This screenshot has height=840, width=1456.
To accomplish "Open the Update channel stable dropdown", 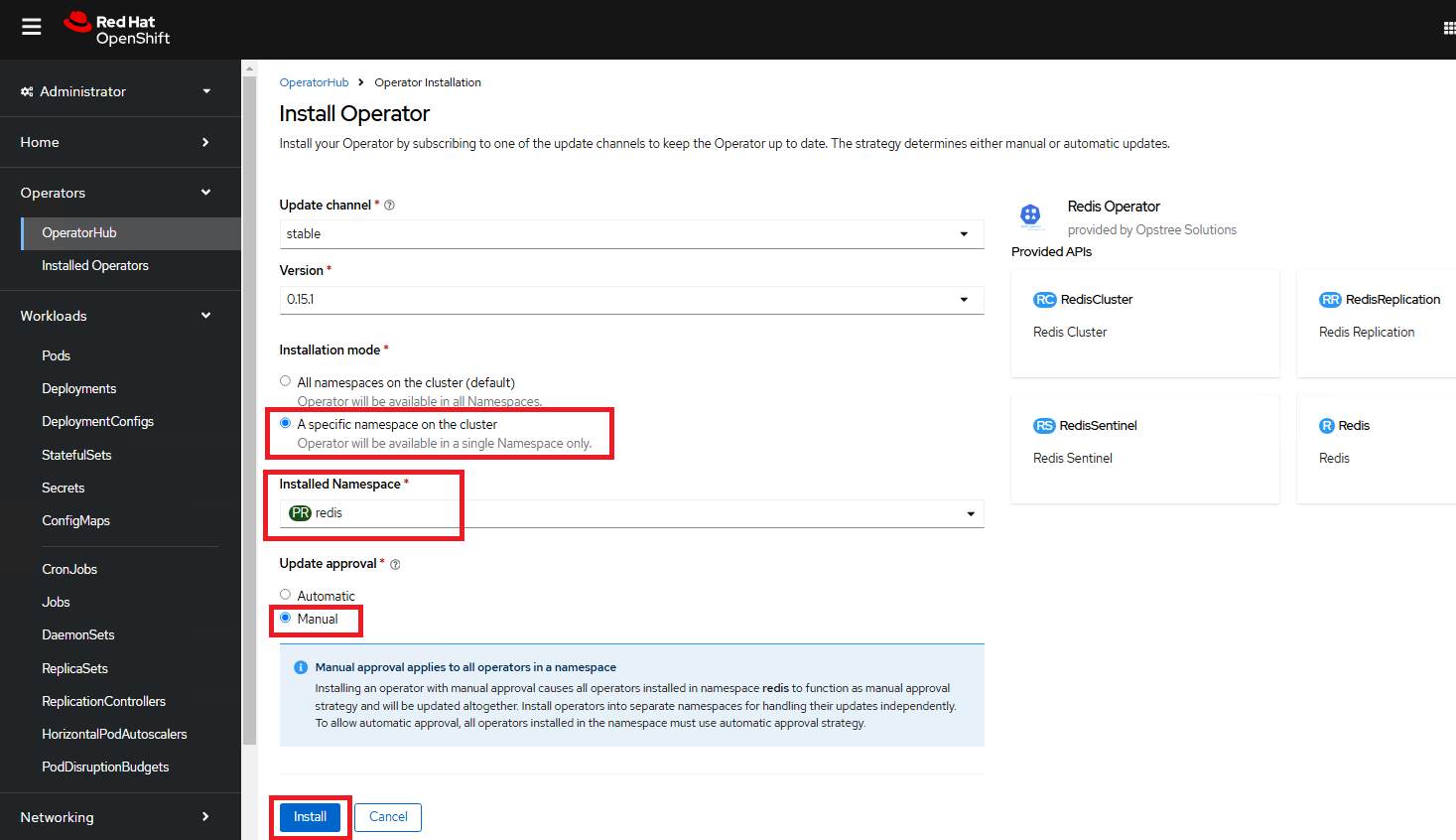I will pos(631,234).
